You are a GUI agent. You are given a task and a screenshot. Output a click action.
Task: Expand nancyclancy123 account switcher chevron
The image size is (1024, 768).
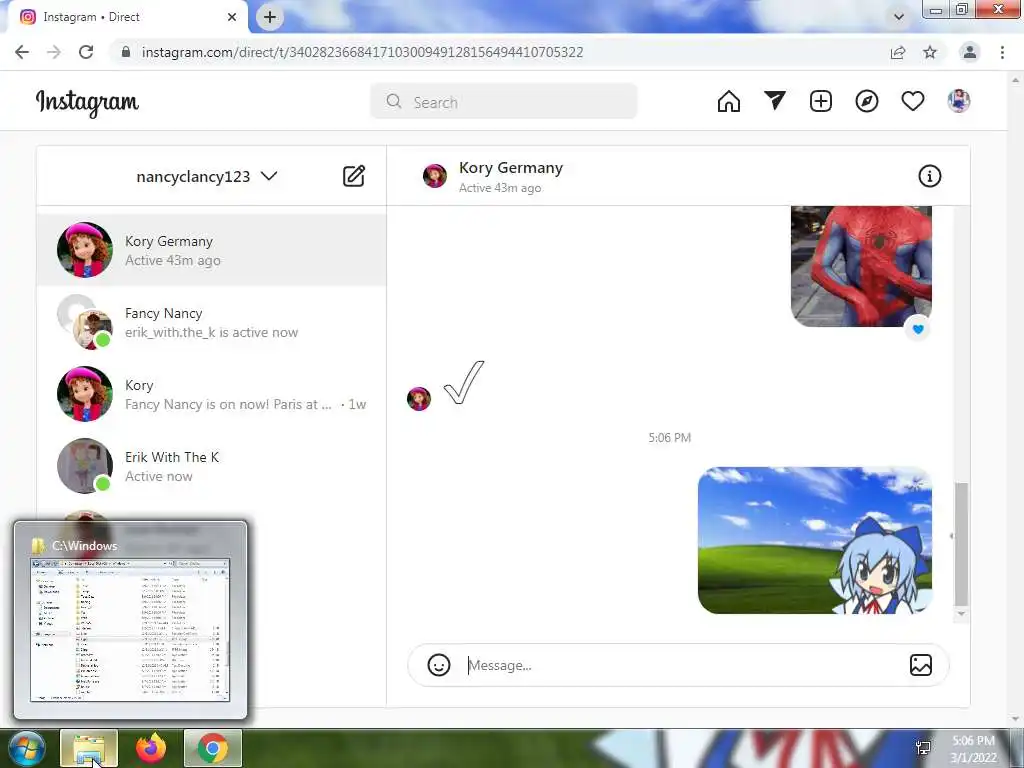pos(269,176)
